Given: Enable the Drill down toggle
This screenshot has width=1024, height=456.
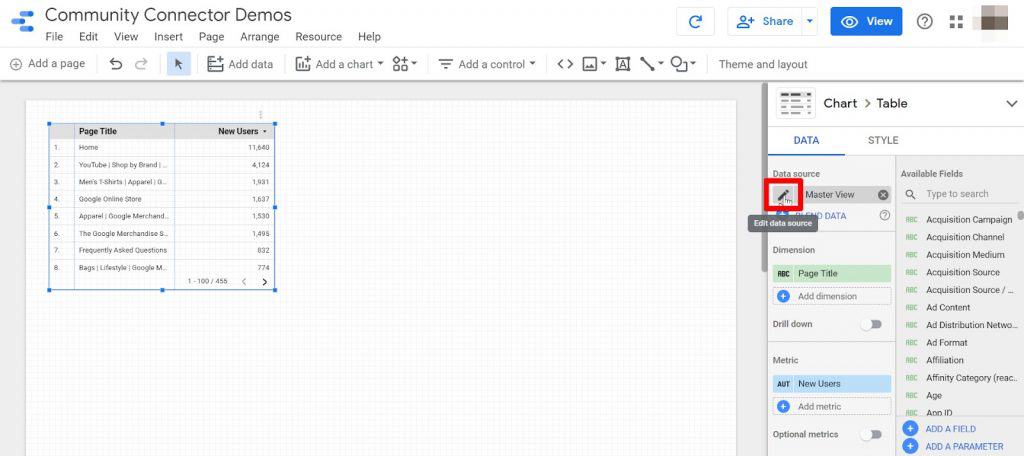Looking at the screenshot, I should coord(872,324).
